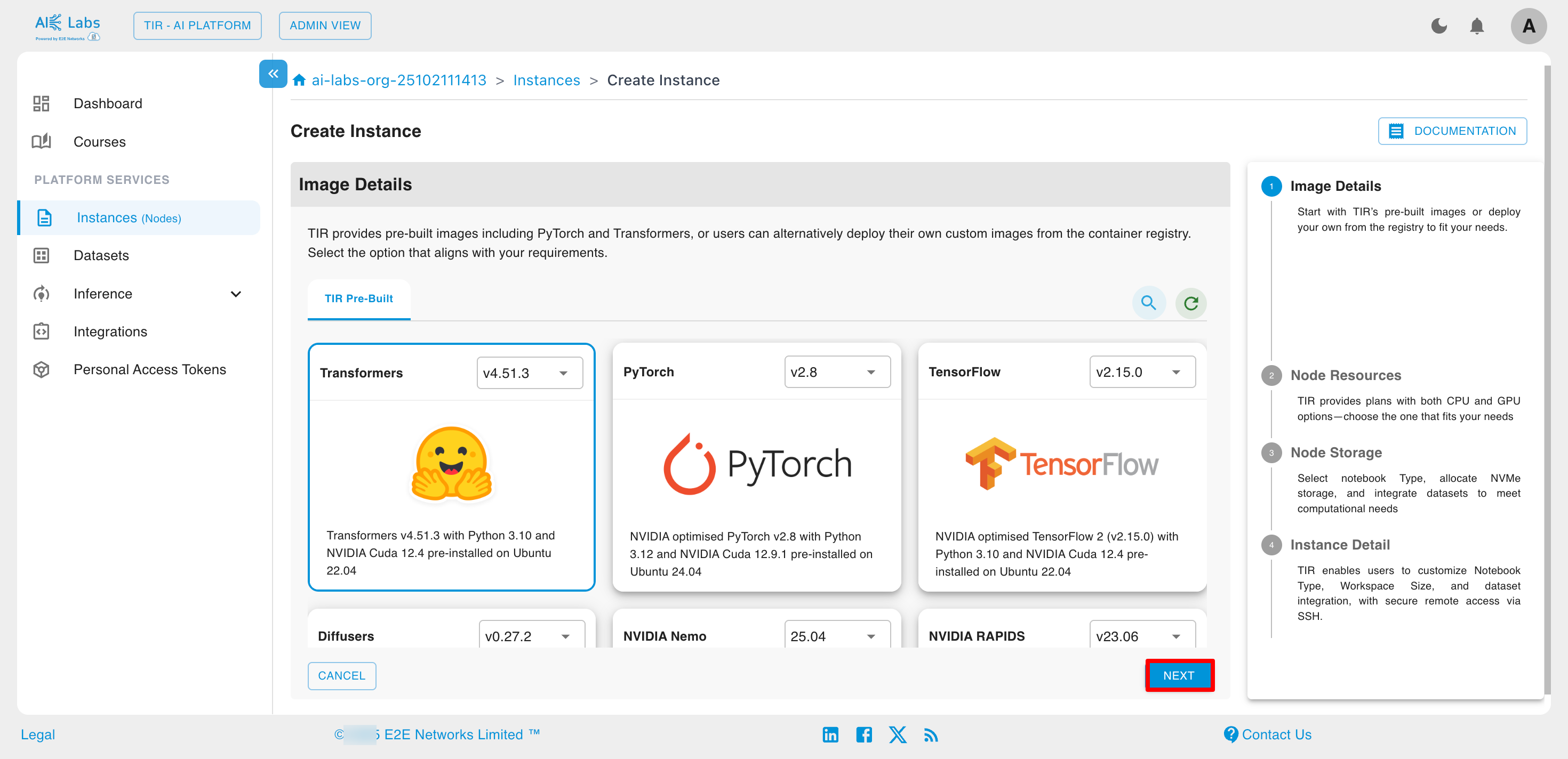Screen dimensions: 1568x759
Task: Refresh the image list
Action: pyautogui.click(x=1191, y=303)
